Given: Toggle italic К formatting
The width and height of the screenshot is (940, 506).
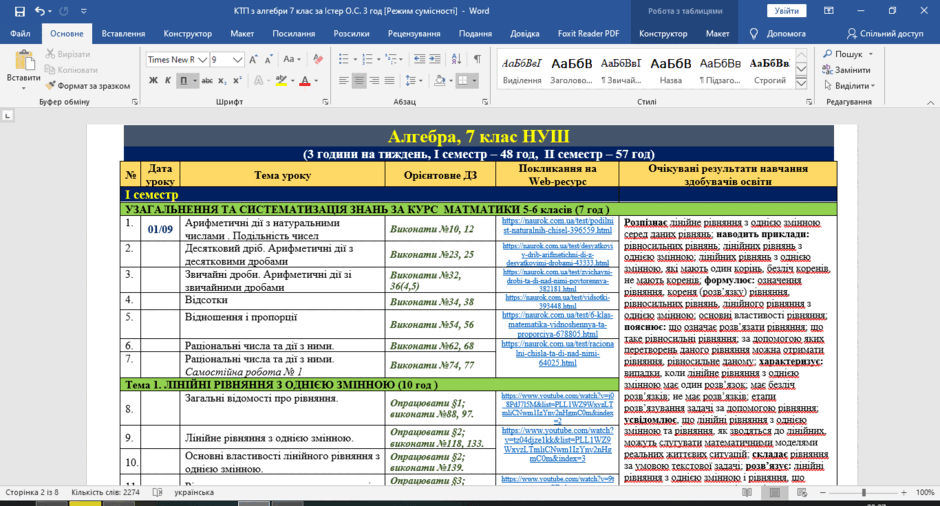Looking at the screenshot, I should tap(168, 80).
